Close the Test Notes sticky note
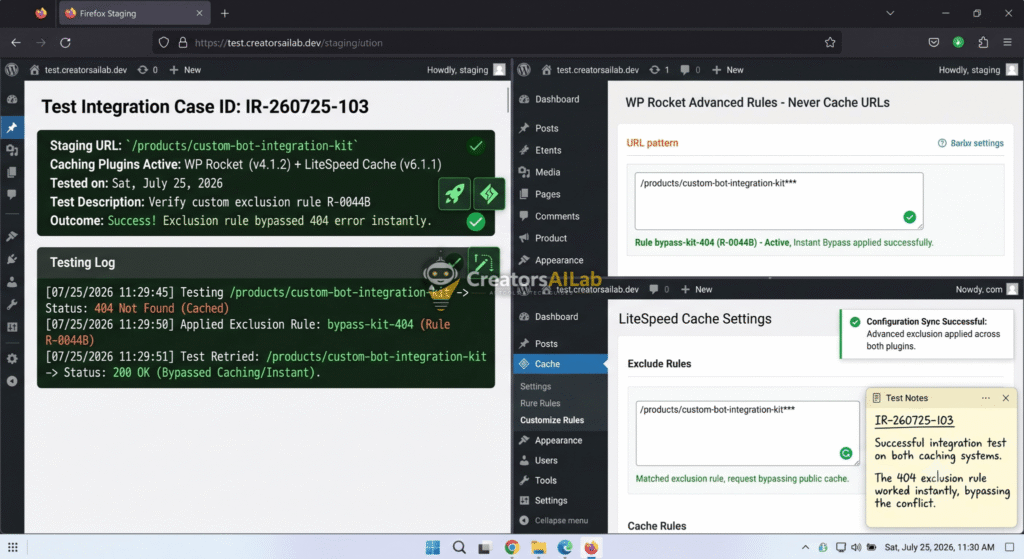Screen dimensions: 1024x559 coord(1006,398)
